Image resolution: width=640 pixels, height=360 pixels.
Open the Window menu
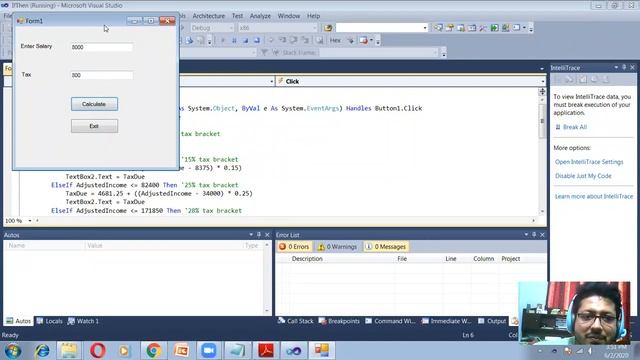(289, 16)
